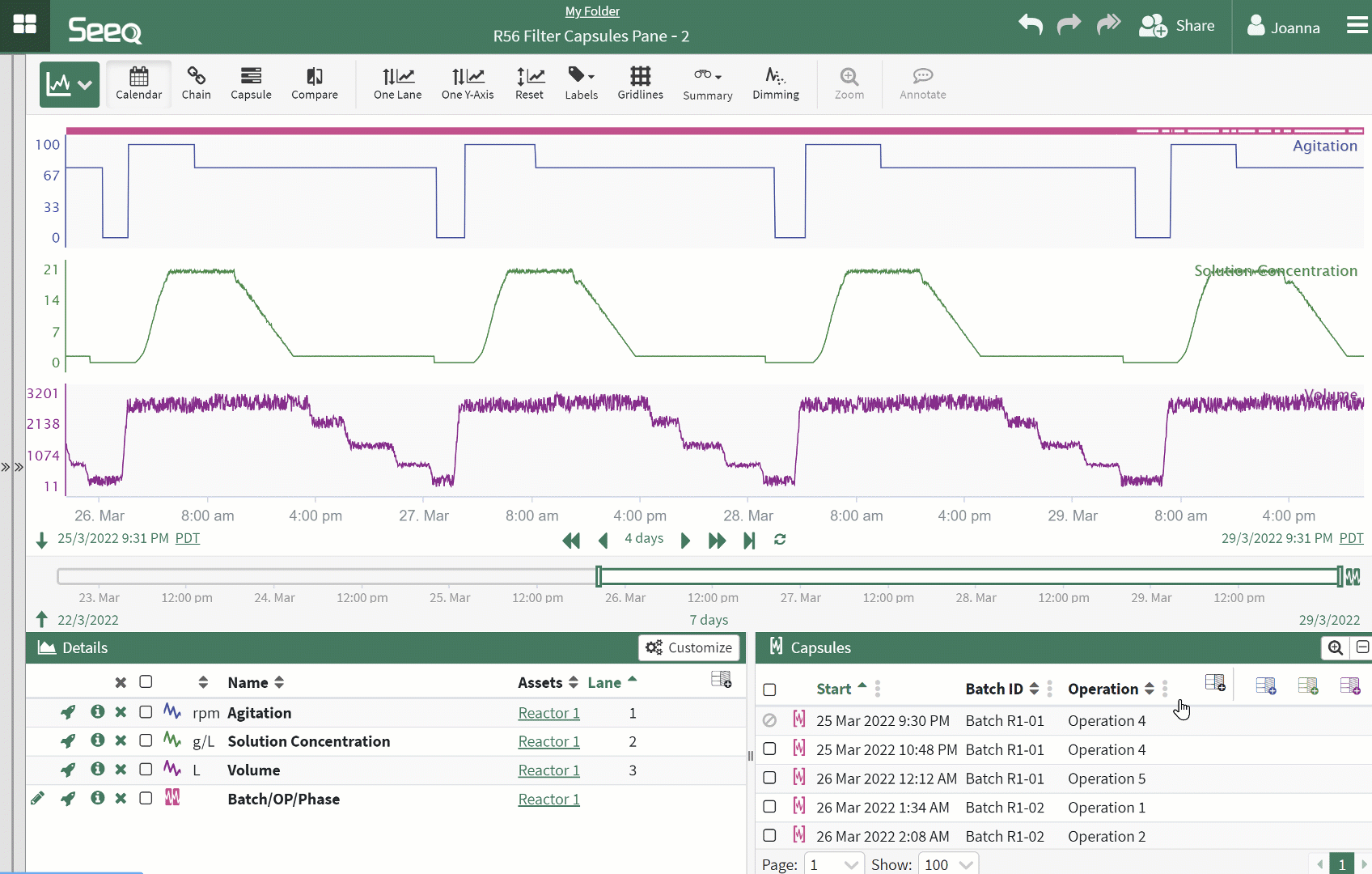Undo the last action
Image resolution: width=1372 pixels, height=874 pixels.
click(x=1030, y=25)
